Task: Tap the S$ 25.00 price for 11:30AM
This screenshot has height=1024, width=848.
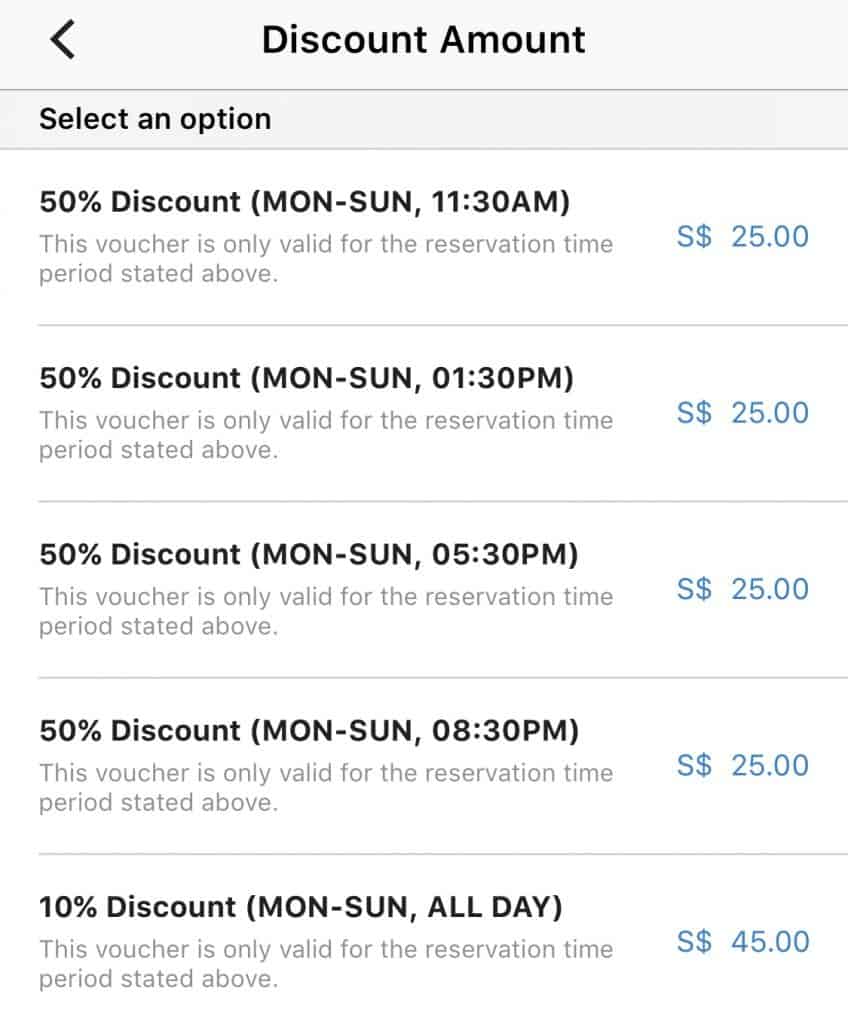Action: coord(743,236)
